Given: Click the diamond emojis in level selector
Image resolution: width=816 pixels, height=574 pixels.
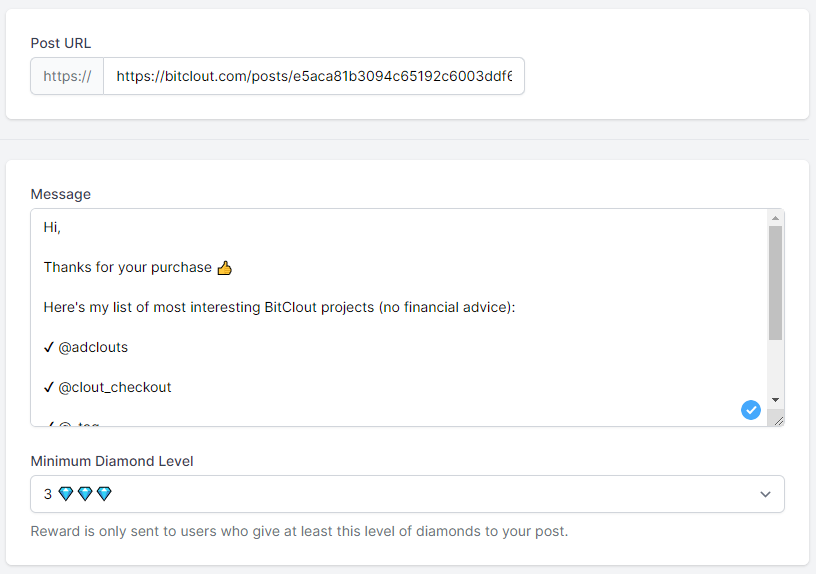Looking at the screenshot, I should pos(85,494).
